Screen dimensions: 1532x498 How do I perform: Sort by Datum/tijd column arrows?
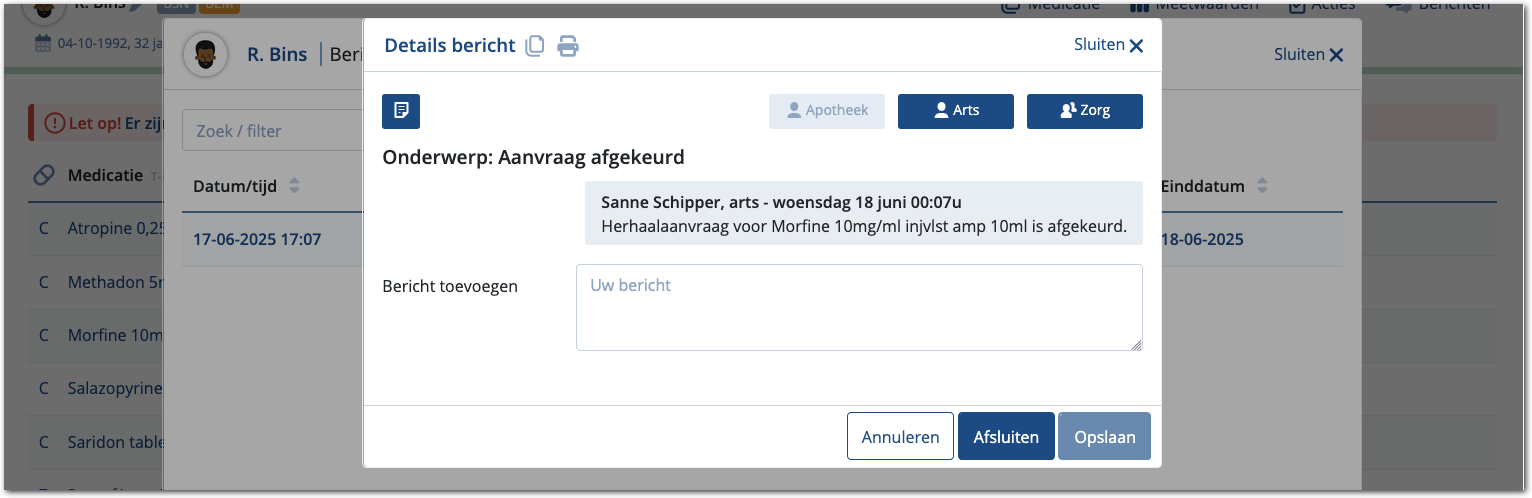point(294,186)
